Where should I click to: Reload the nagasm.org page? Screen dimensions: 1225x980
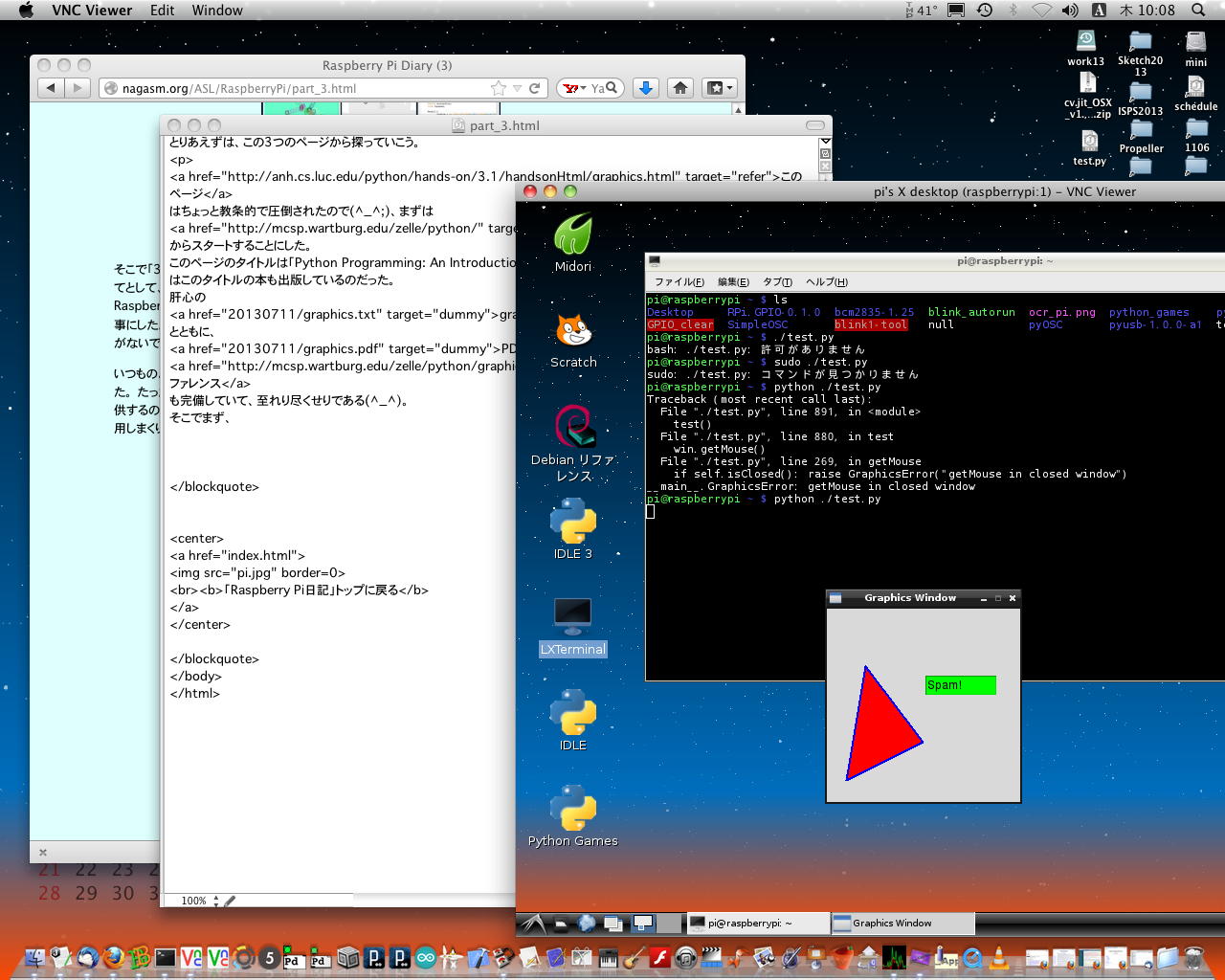[535, 88]
